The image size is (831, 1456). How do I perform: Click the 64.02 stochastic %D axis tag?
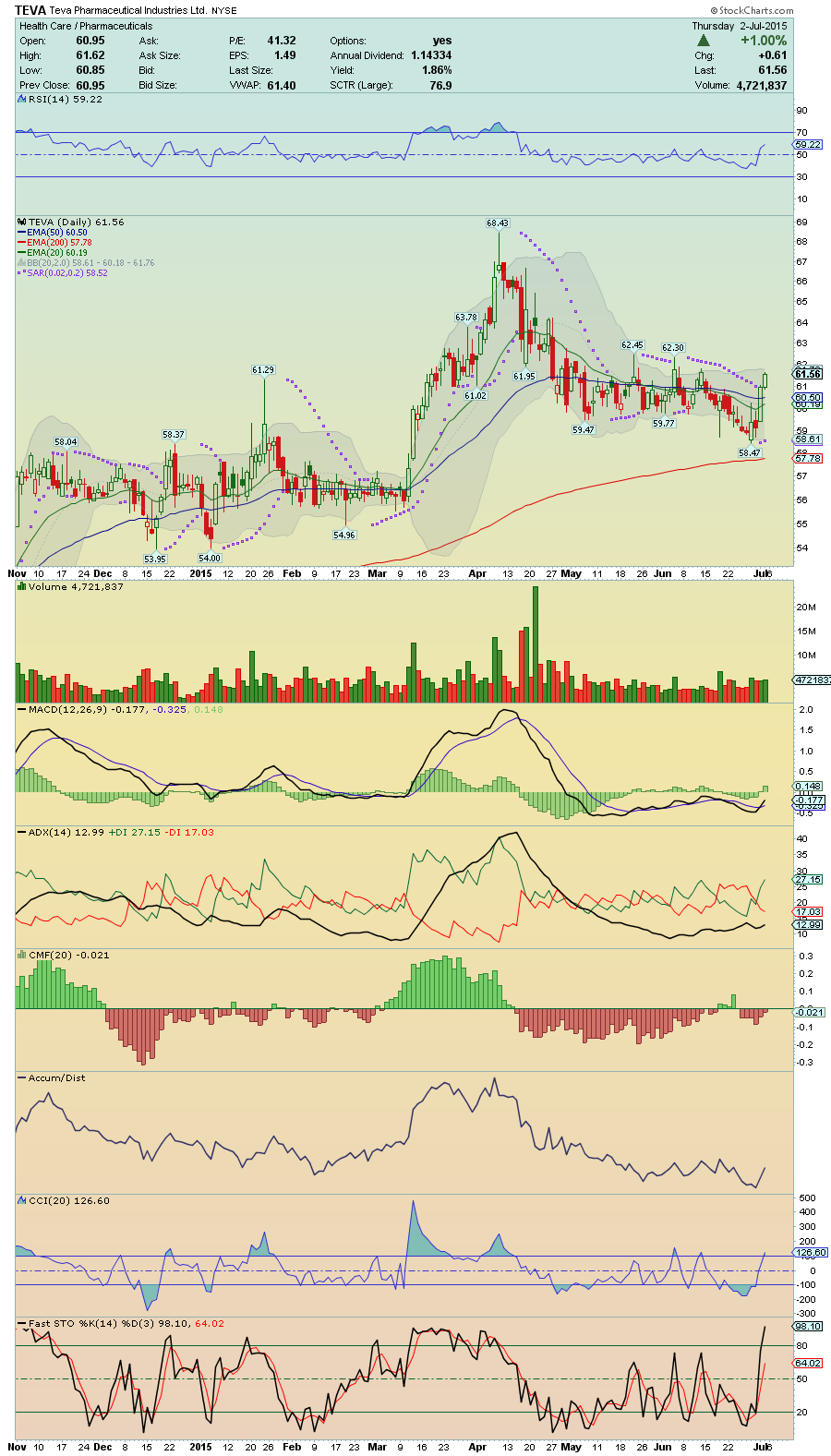(808, 1363)
